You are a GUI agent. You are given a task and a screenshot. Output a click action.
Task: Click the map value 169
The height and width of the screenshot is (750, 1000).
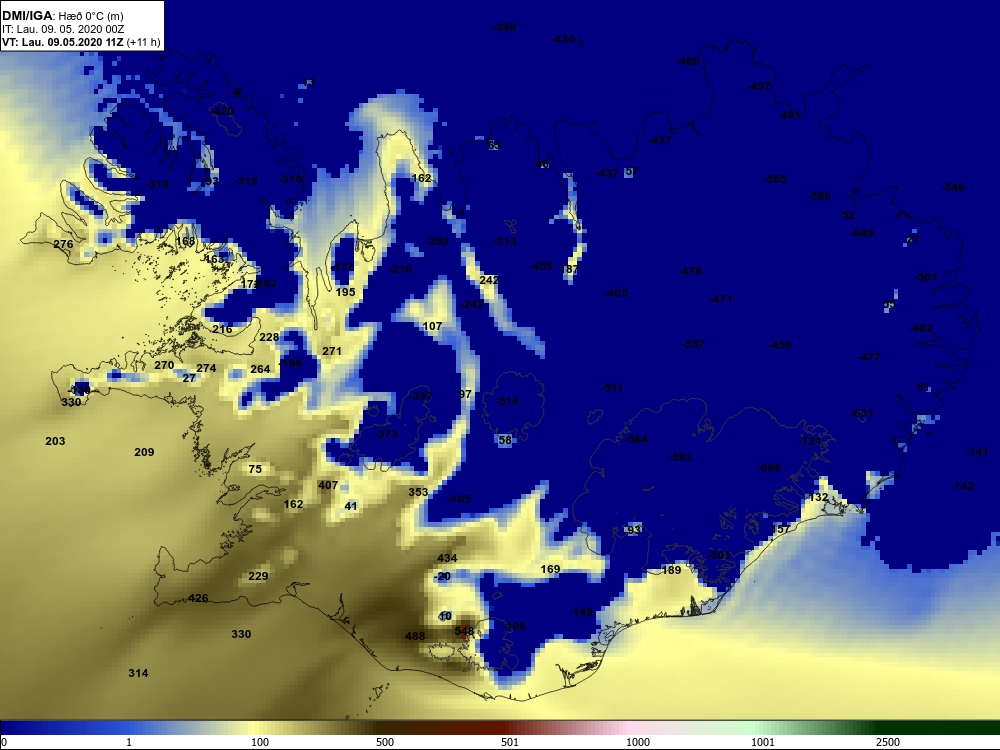point(550,569)
